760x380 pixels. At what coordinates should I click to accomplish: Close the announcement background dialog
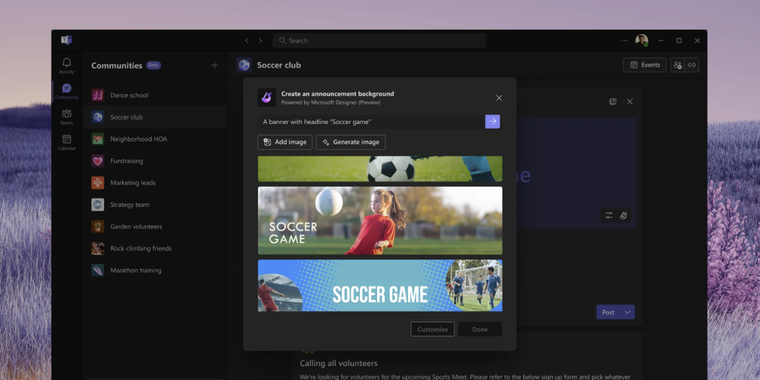point(499,98)
